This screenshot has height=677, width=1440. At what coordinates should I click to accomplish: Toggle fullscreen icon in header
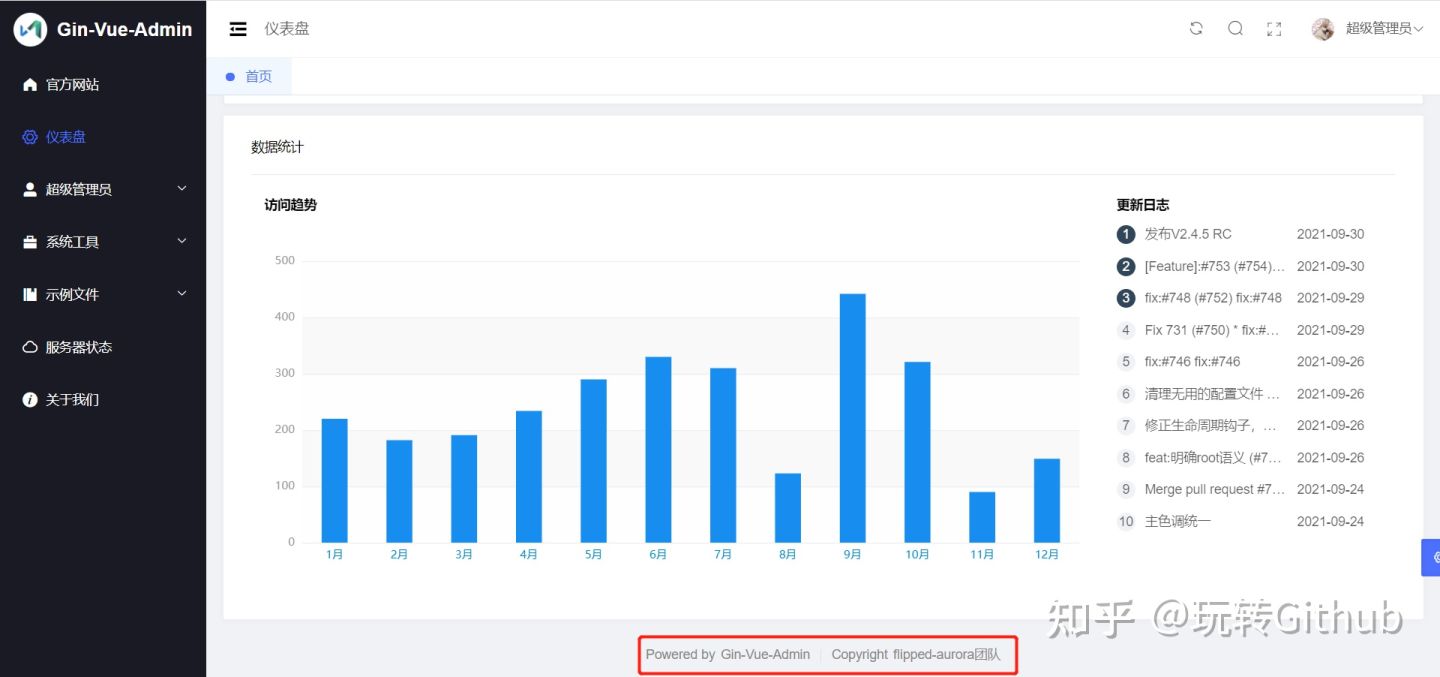pos(1274,29)
